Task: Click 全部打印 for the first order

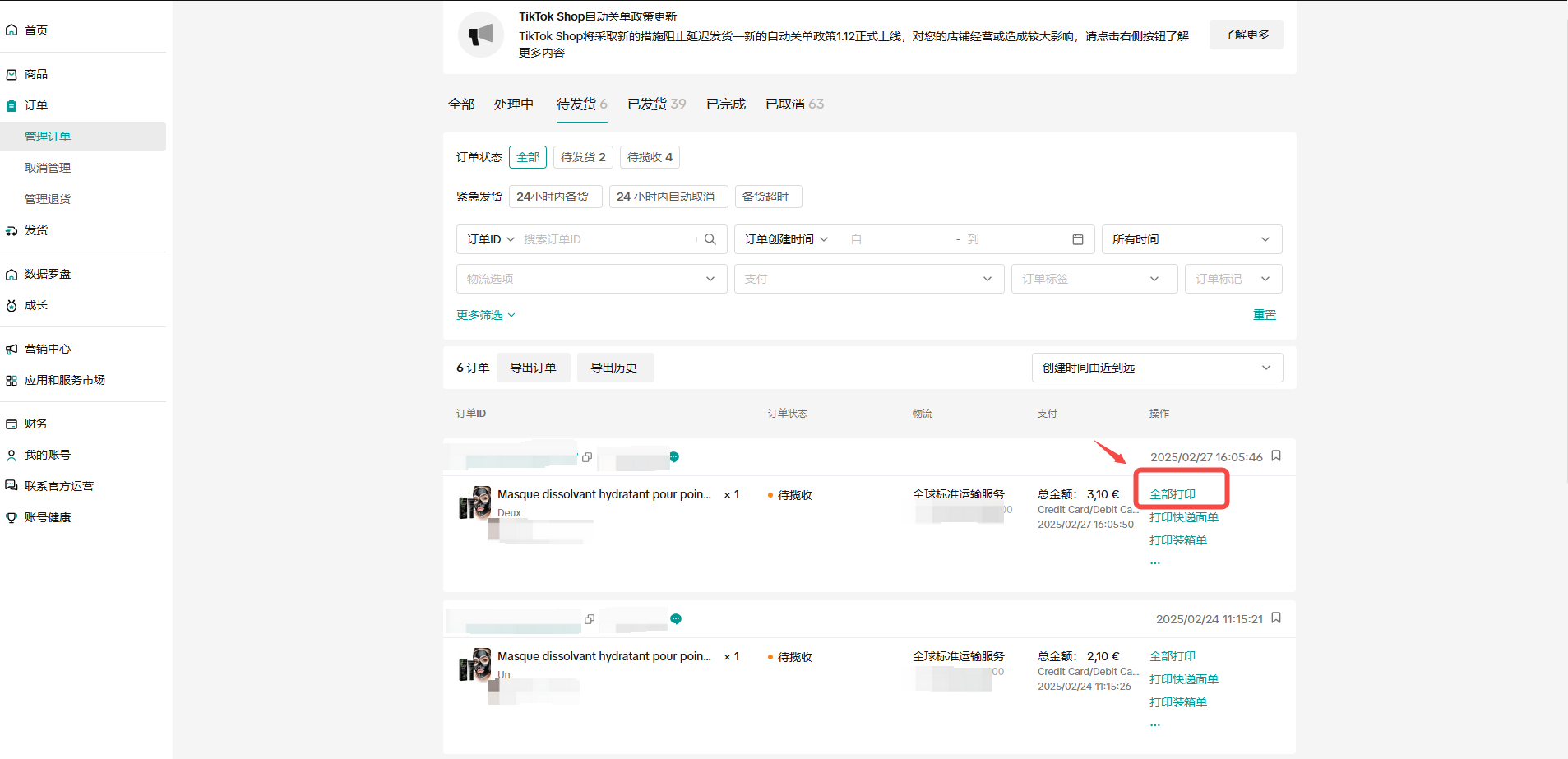Action: [x=1172, y=494]
